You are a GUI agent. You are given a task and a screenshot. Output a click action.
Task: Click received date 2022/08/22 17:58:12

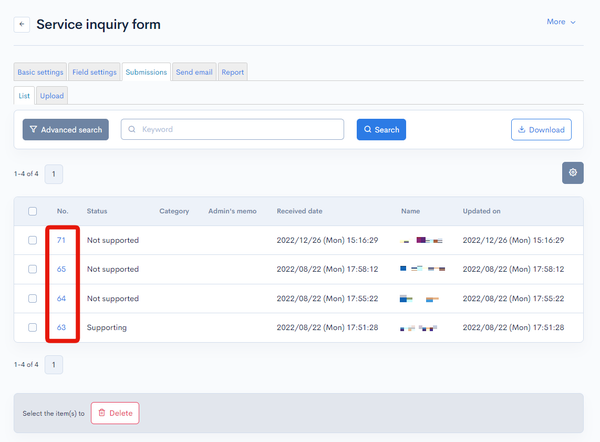click(327, 269)
